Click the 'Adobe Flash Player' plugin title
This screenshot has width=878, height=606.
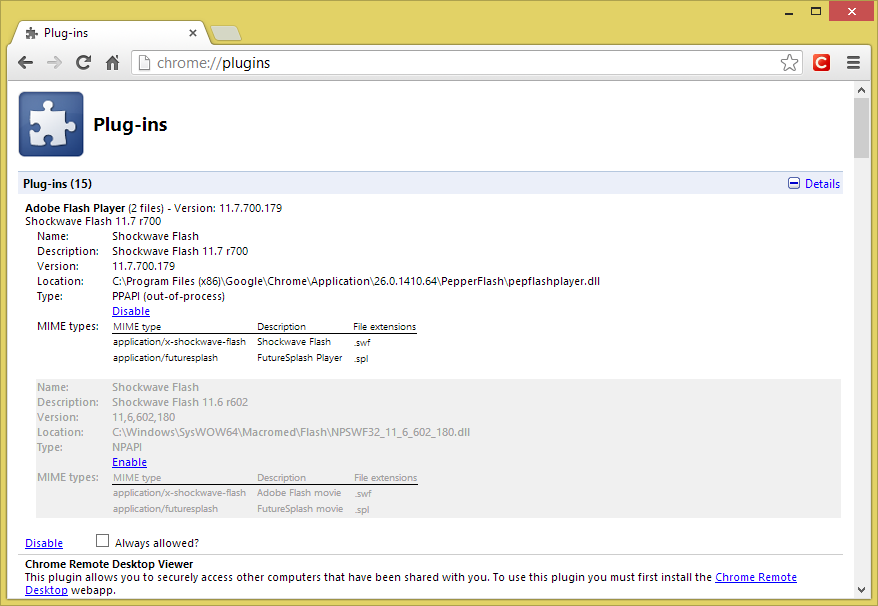75,208
